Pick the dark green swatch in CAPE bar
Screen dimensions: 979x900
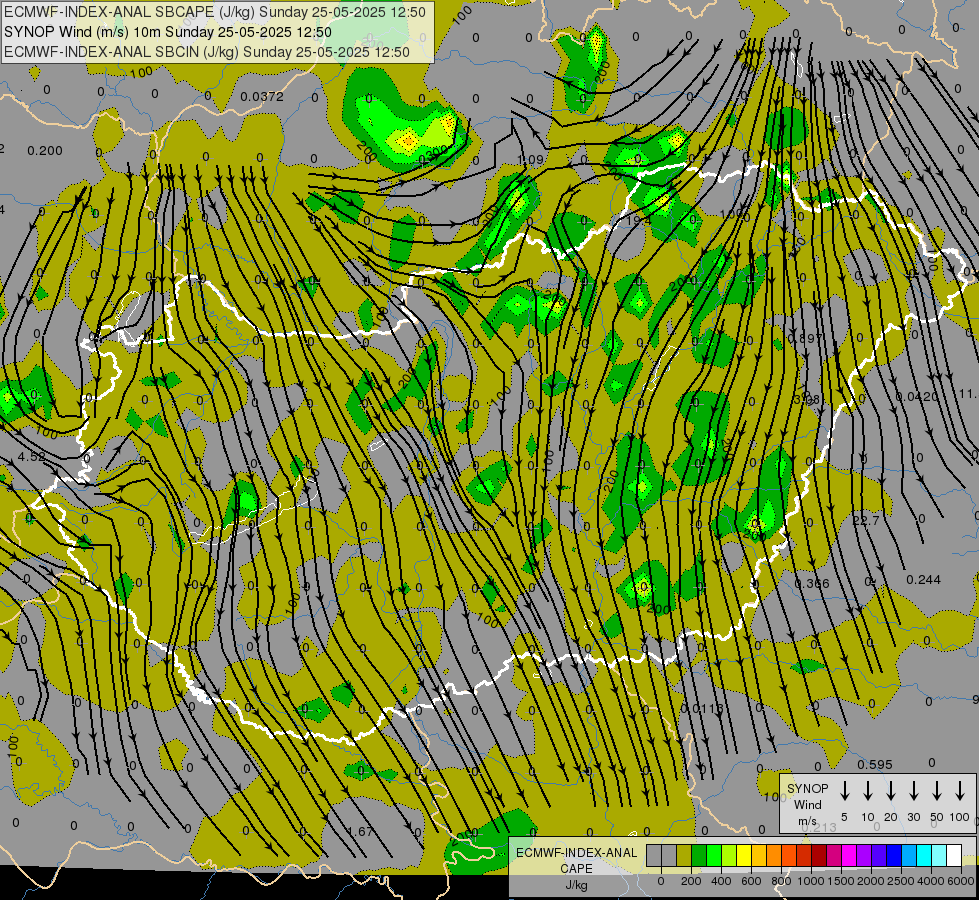(699, 856)
